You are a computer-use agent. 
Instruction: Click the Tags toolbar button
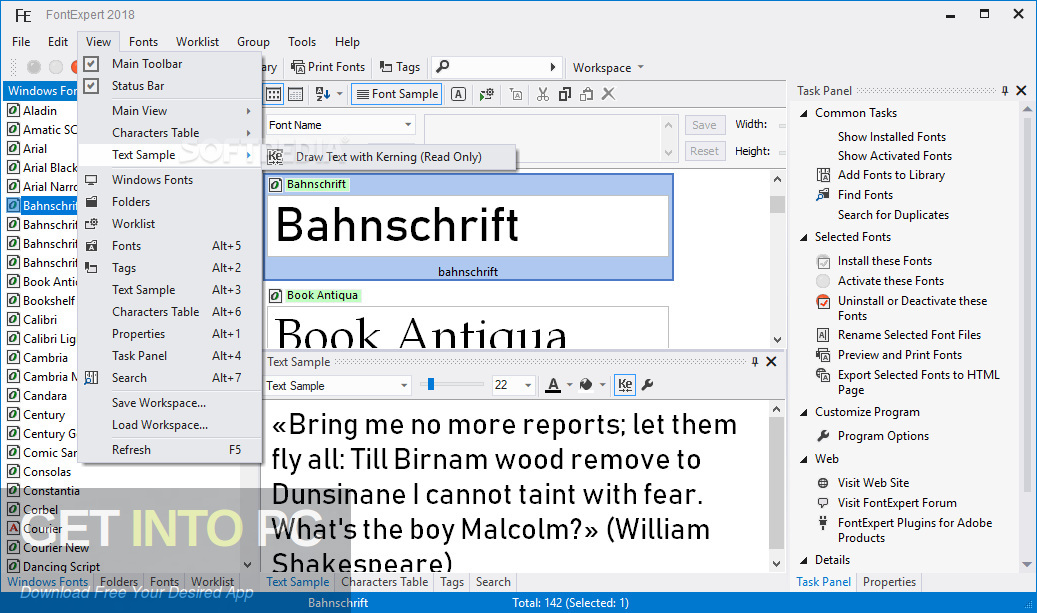coord(400,67)
